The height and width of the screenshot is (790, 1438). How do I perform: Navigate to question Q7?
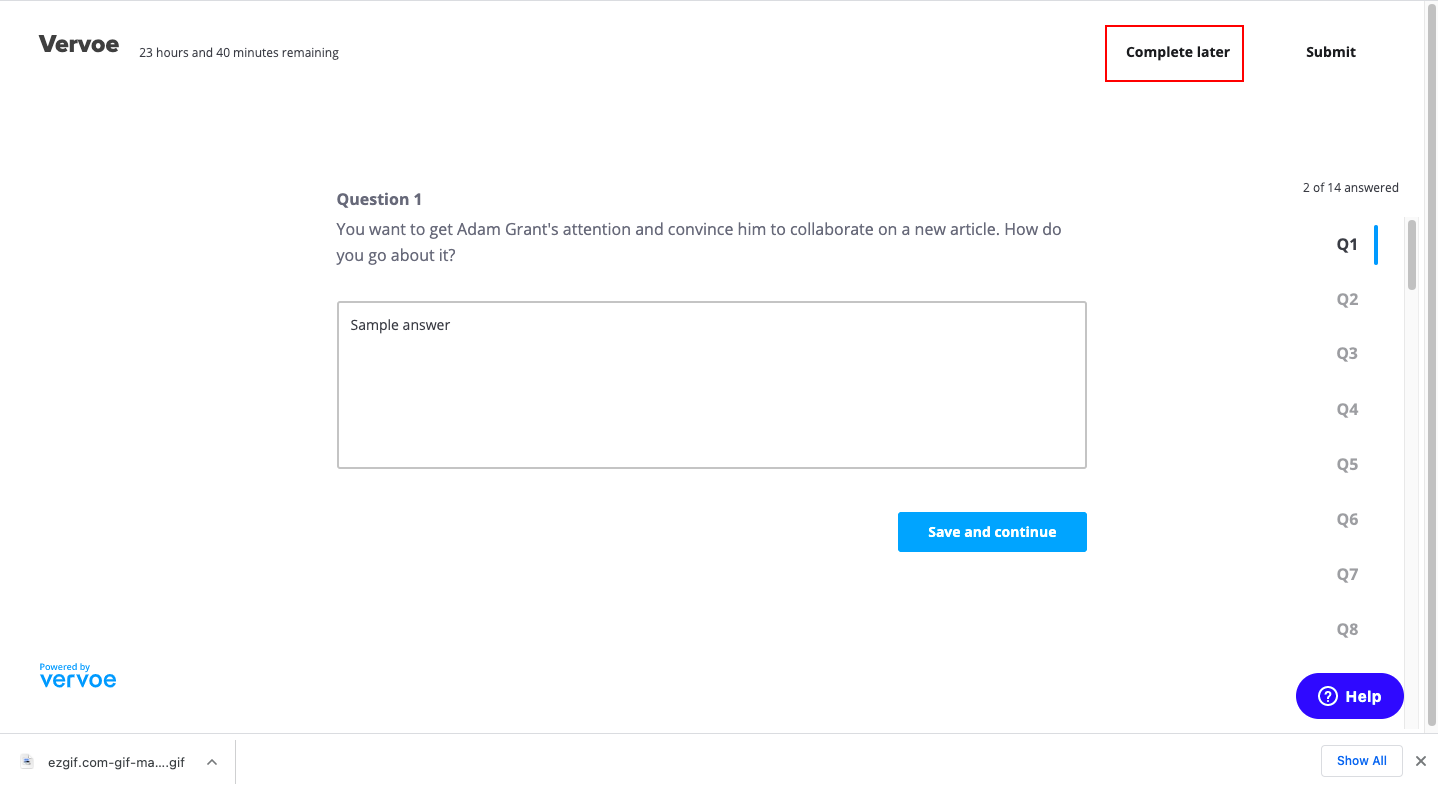click(x=1347, y=574)
